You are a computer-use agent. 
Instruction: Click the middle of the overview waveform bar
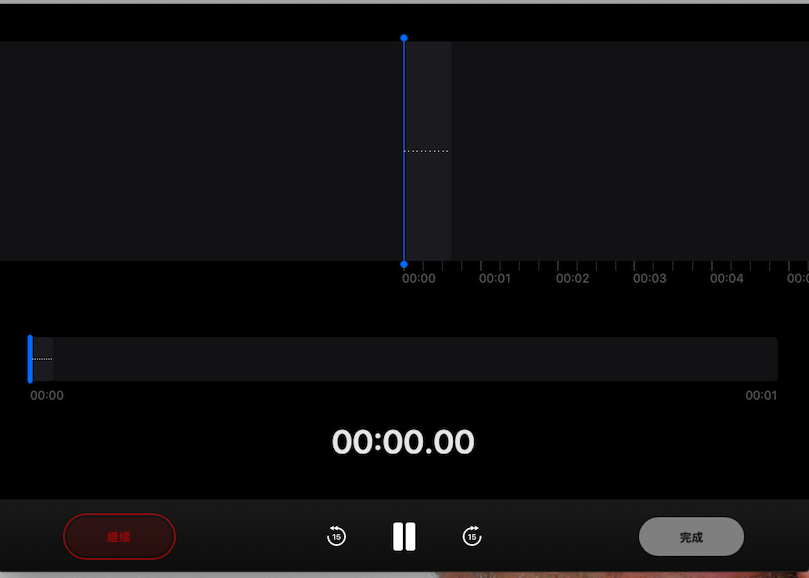[x=403, y=359]
